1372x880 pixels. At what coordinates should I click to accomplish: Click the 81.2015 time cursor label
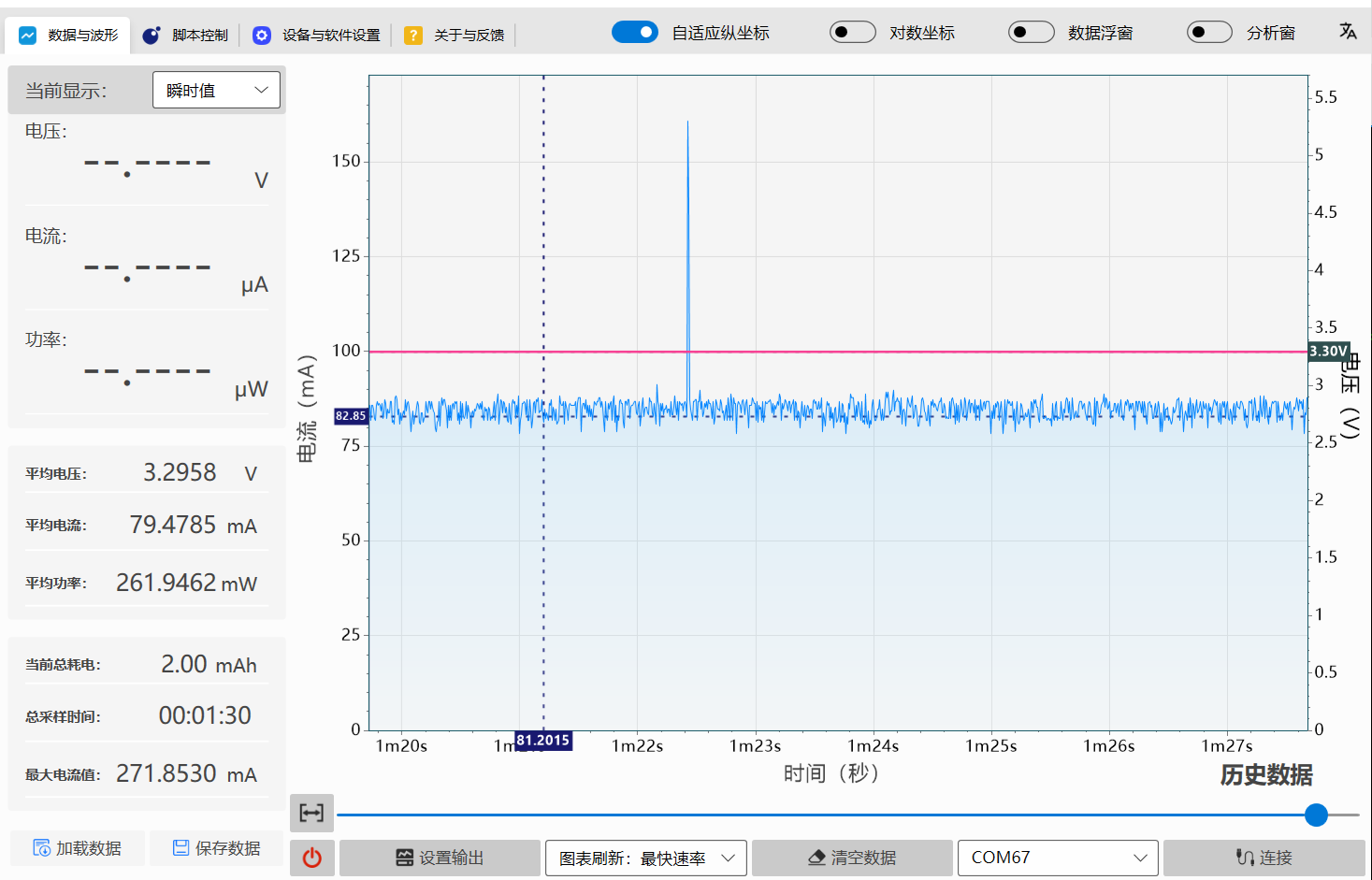(x=543, y=741)
